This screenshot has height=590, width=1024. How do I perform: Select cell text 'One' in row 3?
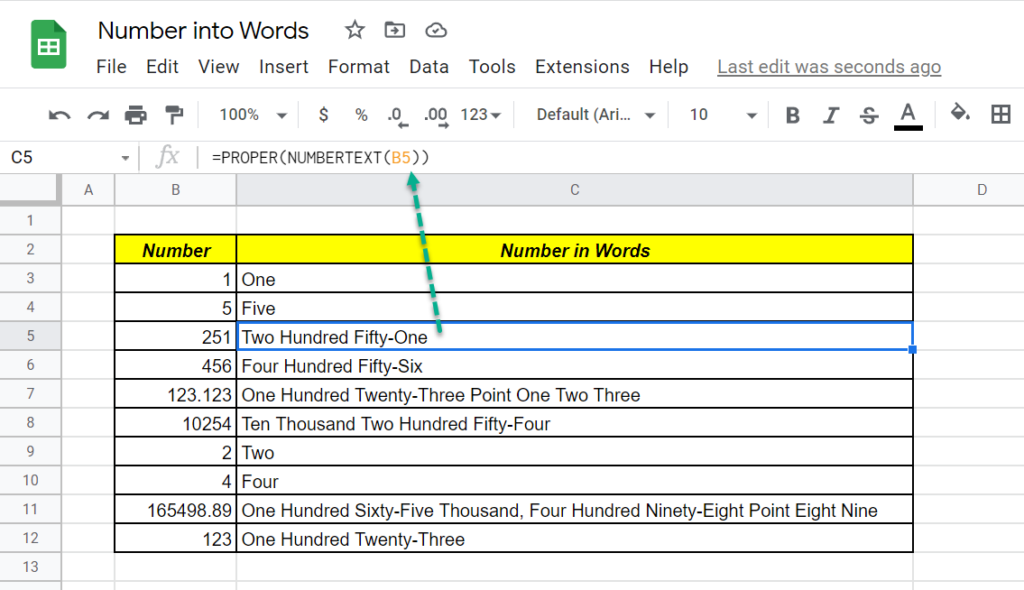click(x=259, y=280)
